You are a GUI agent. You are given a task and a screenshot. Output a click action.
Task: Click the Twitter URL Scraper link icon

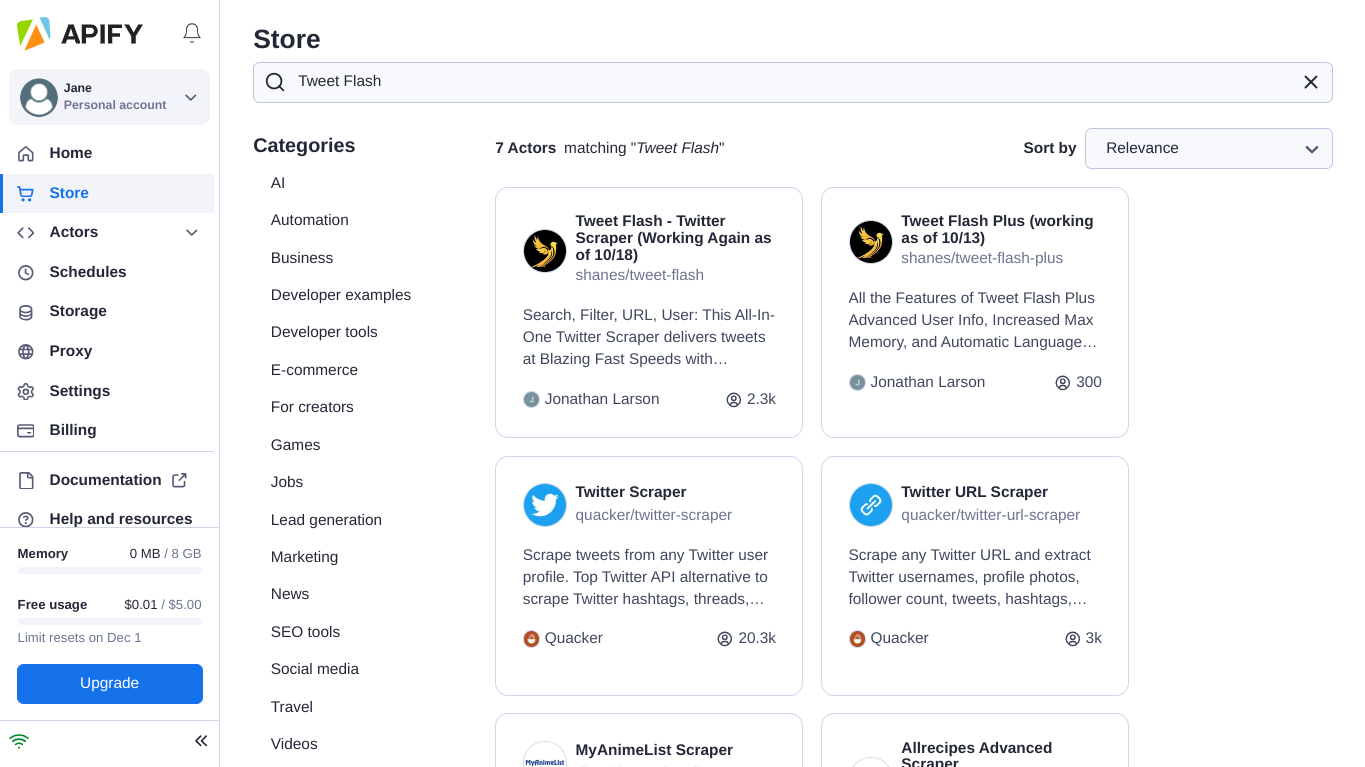point(870,505)
